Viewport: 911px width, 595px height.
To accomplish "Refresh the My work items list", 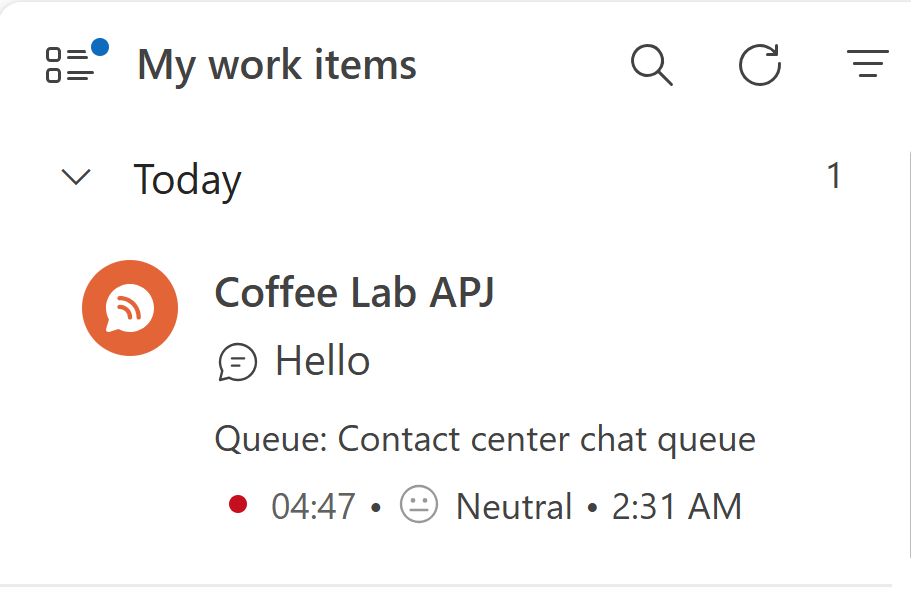I will [x=760, y=65].
